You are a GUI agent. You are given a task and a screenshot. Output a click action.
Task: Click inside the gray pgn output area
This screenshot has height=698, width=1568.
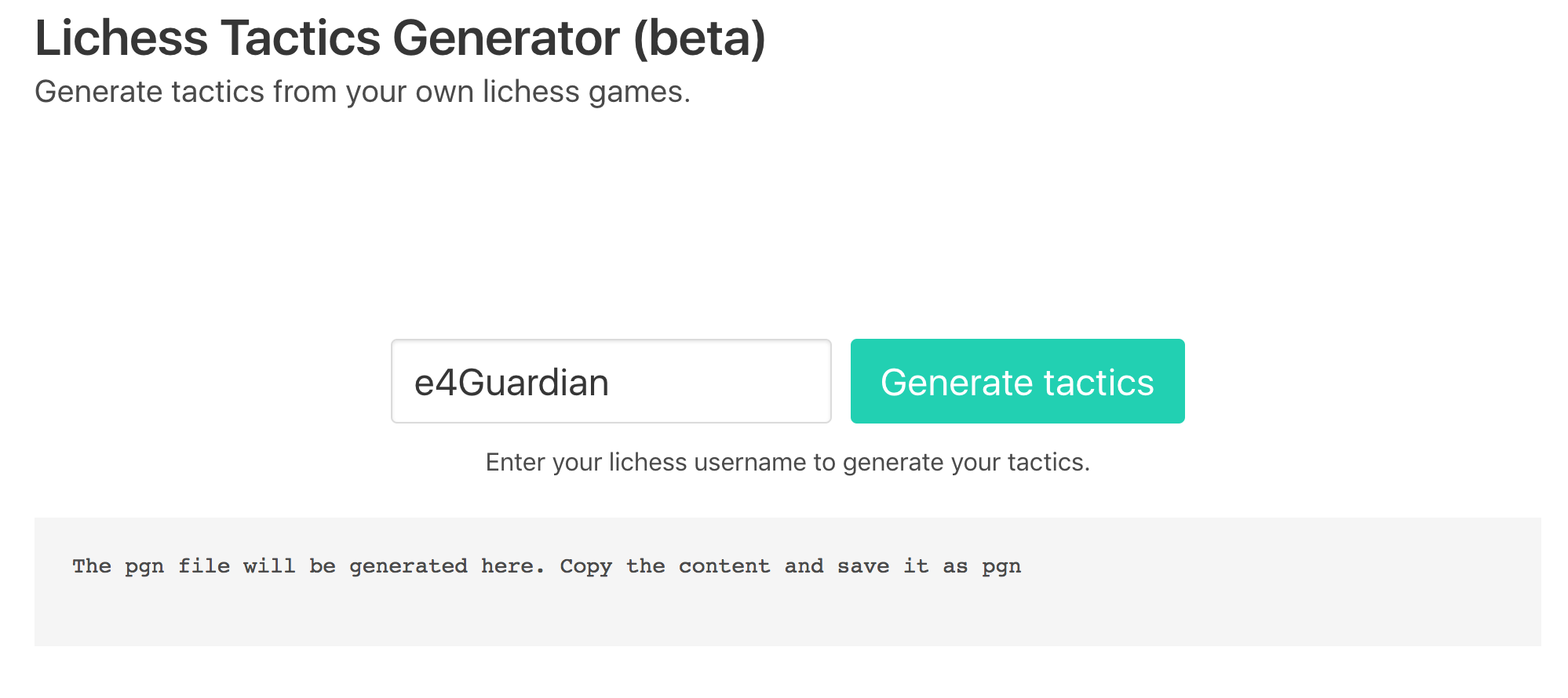click(x=788, y=582)
